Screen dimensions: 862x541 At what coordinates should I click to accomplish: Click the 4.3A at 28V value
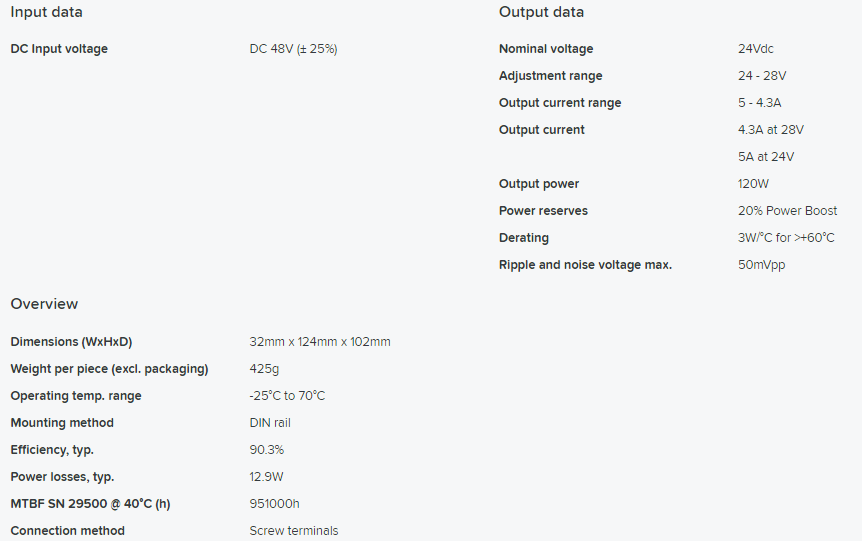[x=770, y=130]
